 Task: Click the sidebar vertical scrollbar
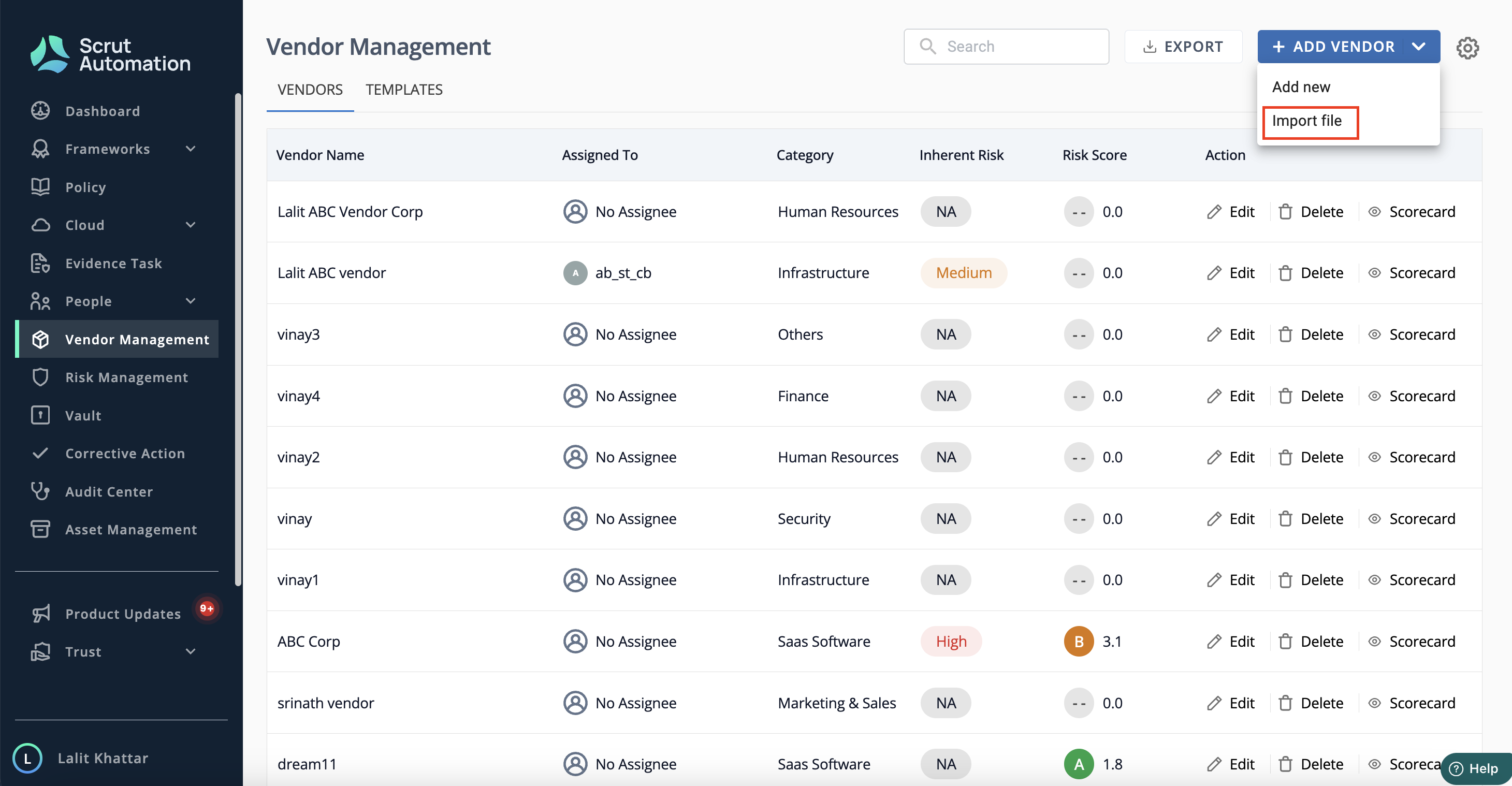238,339
